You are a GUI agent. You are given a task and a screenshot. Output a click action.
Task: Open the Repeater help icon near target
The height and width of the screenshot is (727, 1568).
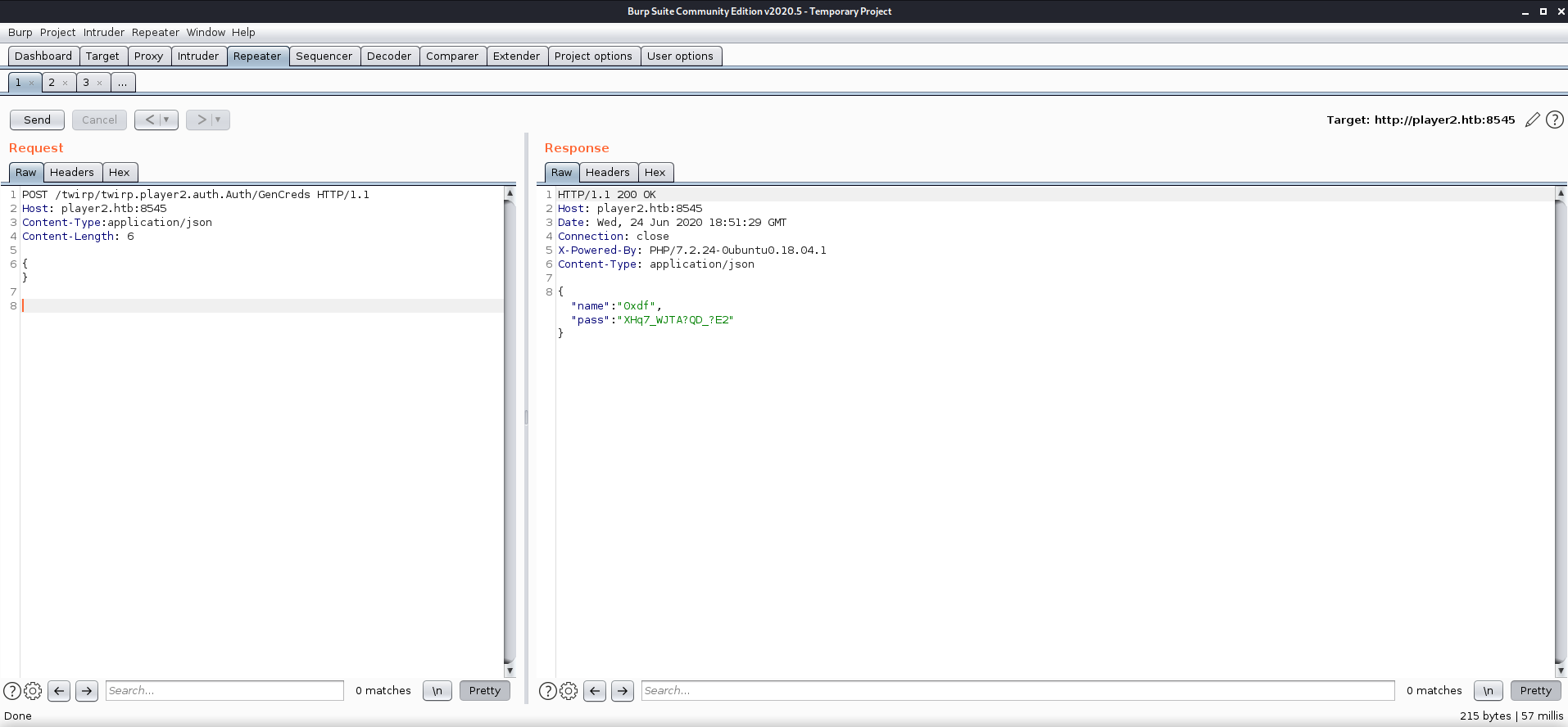pyautogui.click(x=1554, y=120)
